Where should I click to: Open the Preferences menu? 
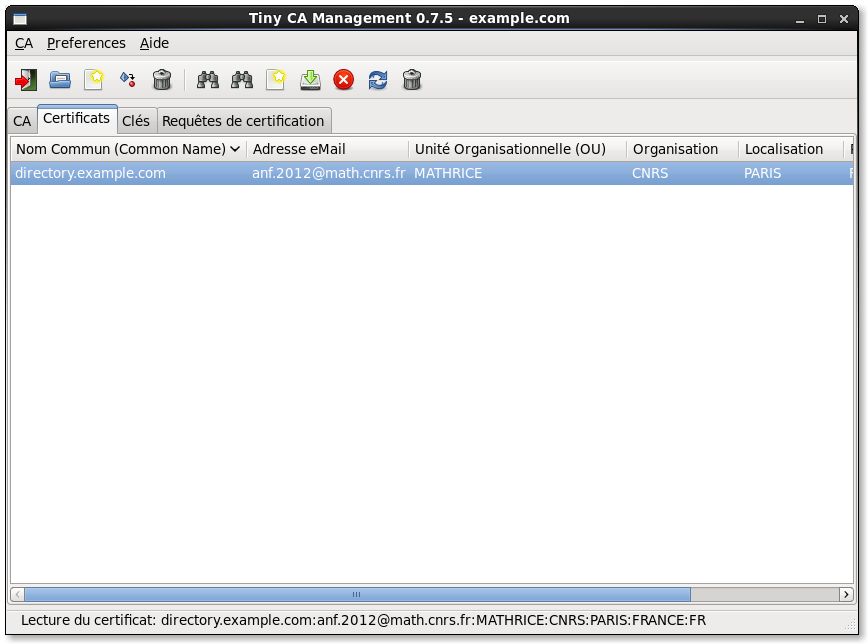[x=86, y=43]
